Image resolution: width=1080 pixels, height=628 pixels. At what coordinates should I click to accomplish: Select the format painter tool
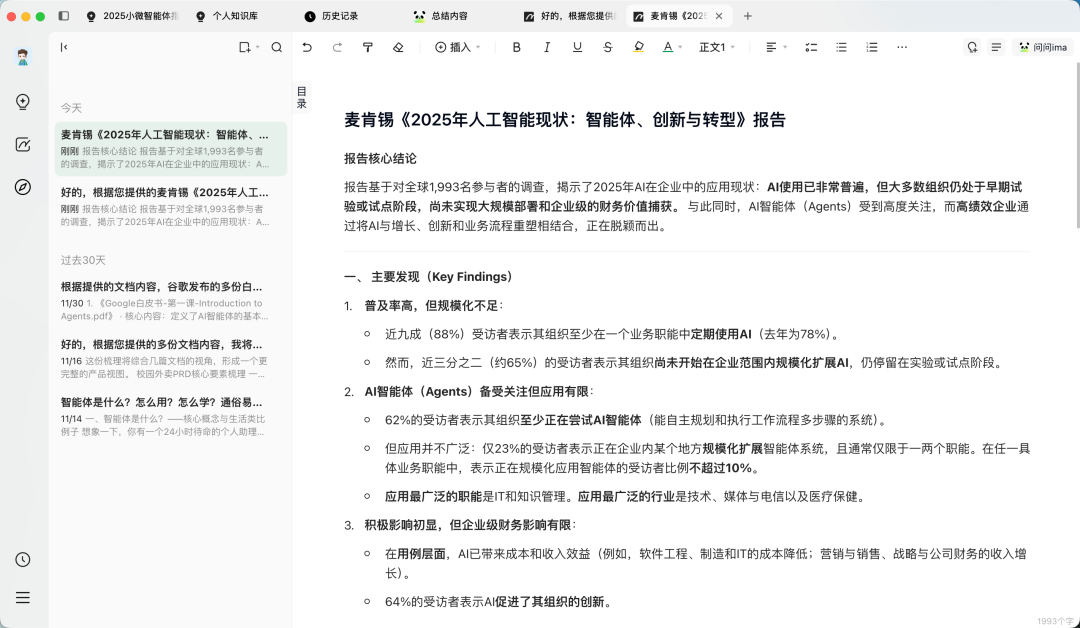pyautogui.click(x=368, y=47)
